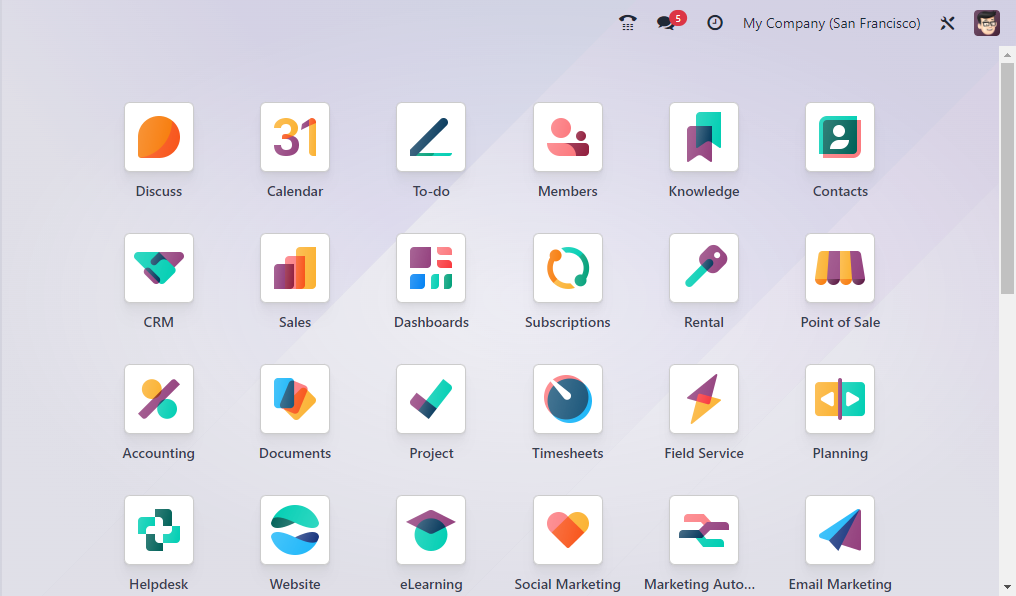Click the softphone headset icon
This screenshot has height=596, width=1016.
[x=627, y=22]
